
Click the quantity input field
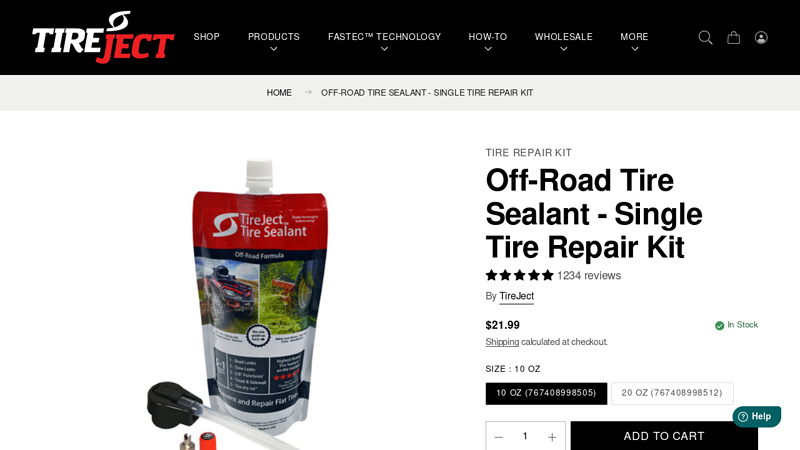525,436
